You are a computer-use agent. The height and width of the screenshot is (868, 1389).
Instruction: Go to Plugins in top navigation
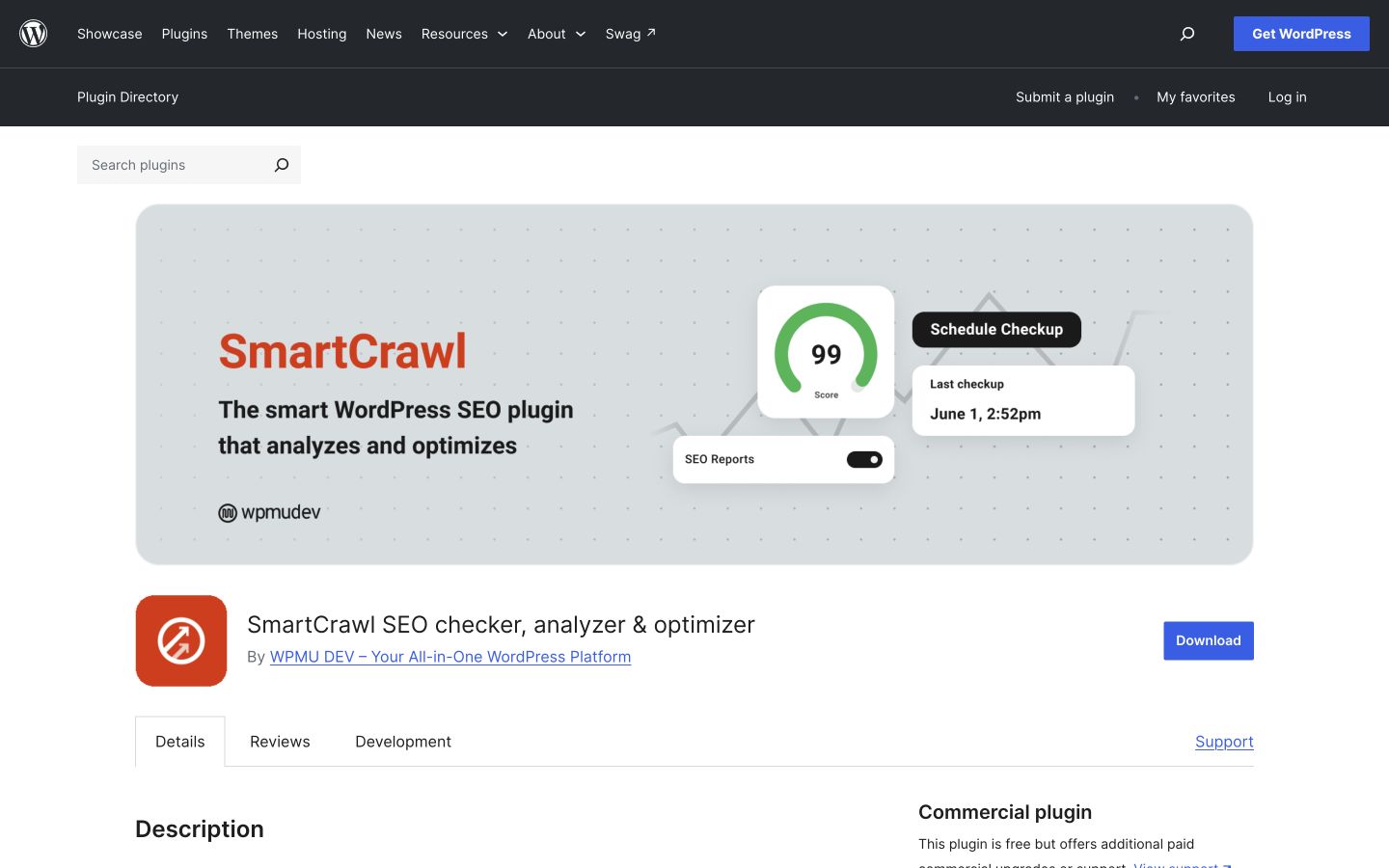pyautogui.click(x=184, y=34)
